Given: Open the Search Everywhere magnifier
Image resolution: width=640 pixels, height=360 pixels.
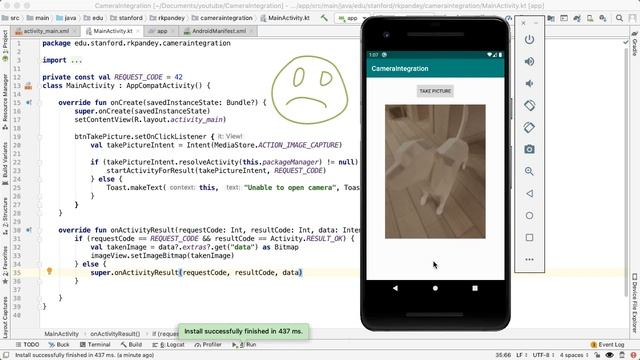Looking at the screenshot, I should [x=619, y=18].
